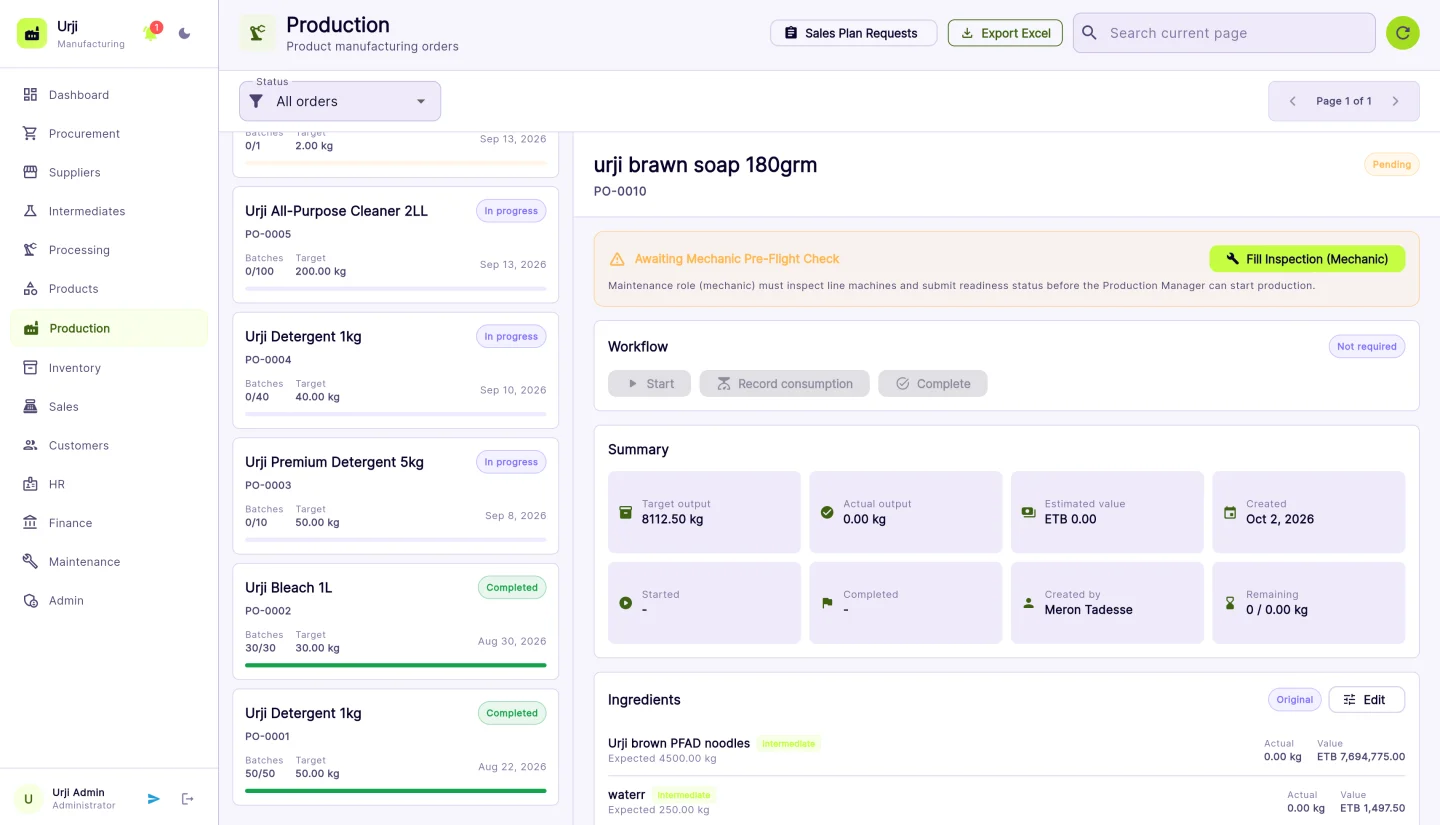Click the Products icon in sidebar
The image size is (1440, 825).
pyautogui.click(x=30, y=289)
